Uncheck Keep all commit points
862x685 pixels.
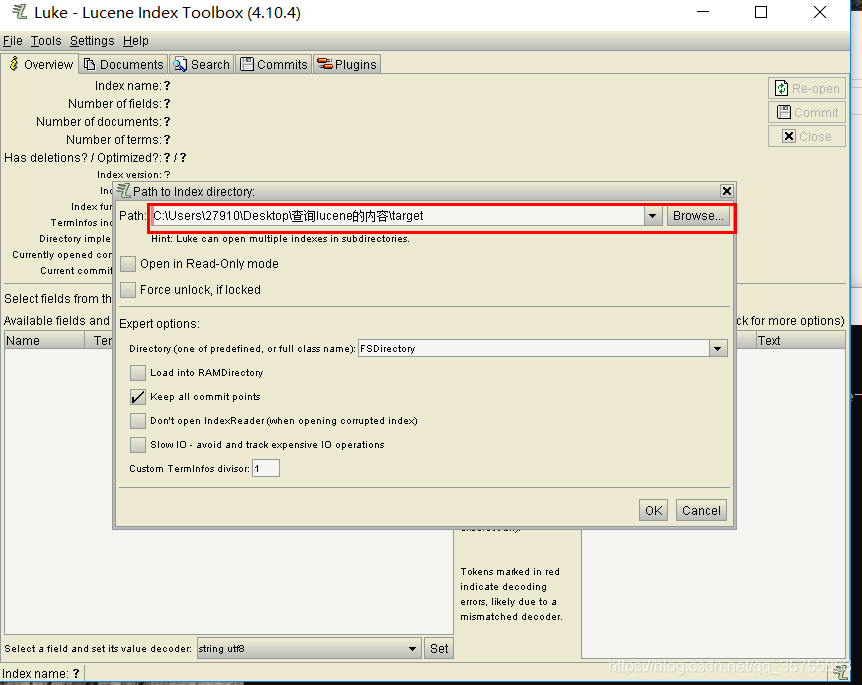tap(137, 397)
